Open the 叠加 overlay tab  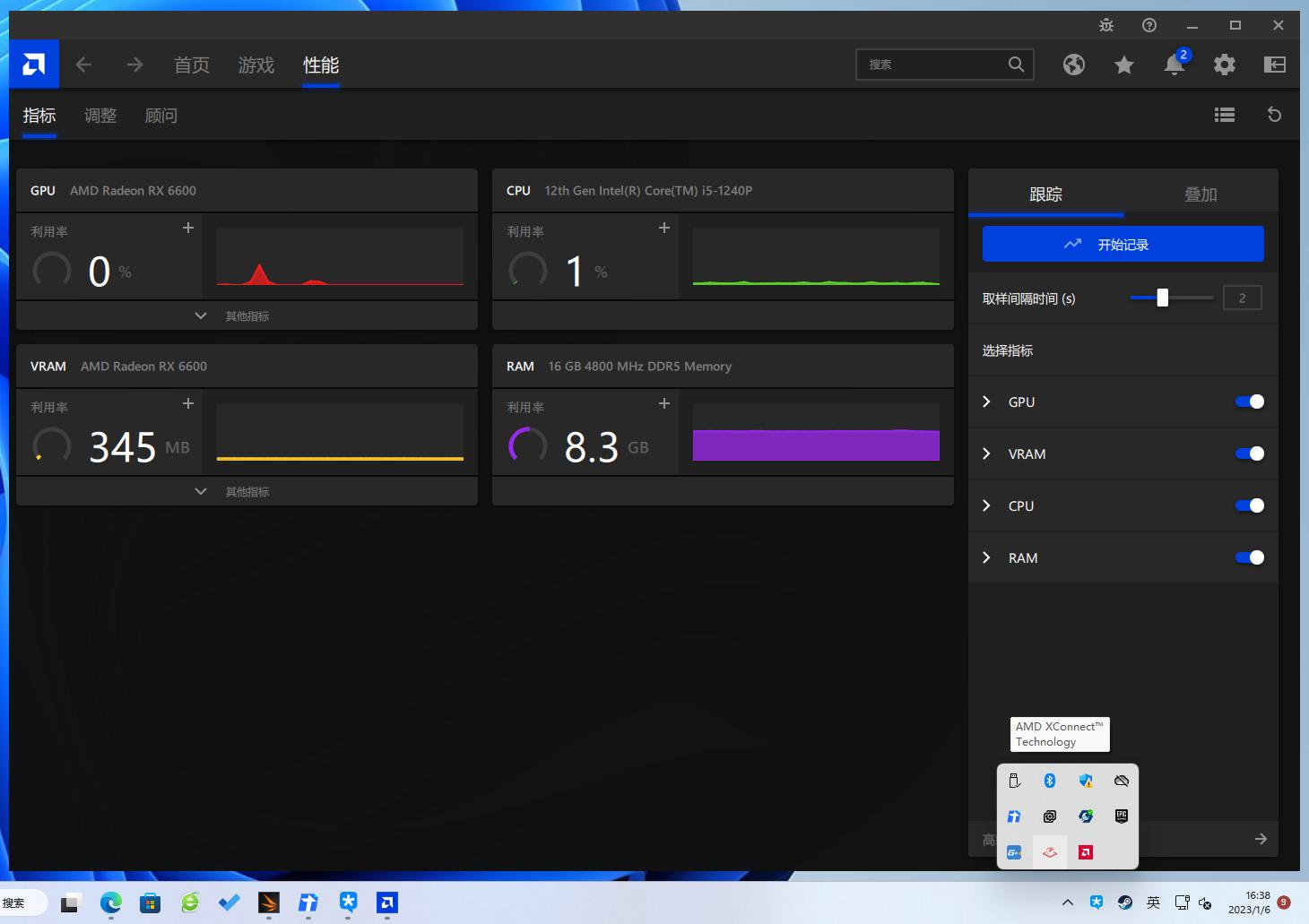click(1200, 194)
